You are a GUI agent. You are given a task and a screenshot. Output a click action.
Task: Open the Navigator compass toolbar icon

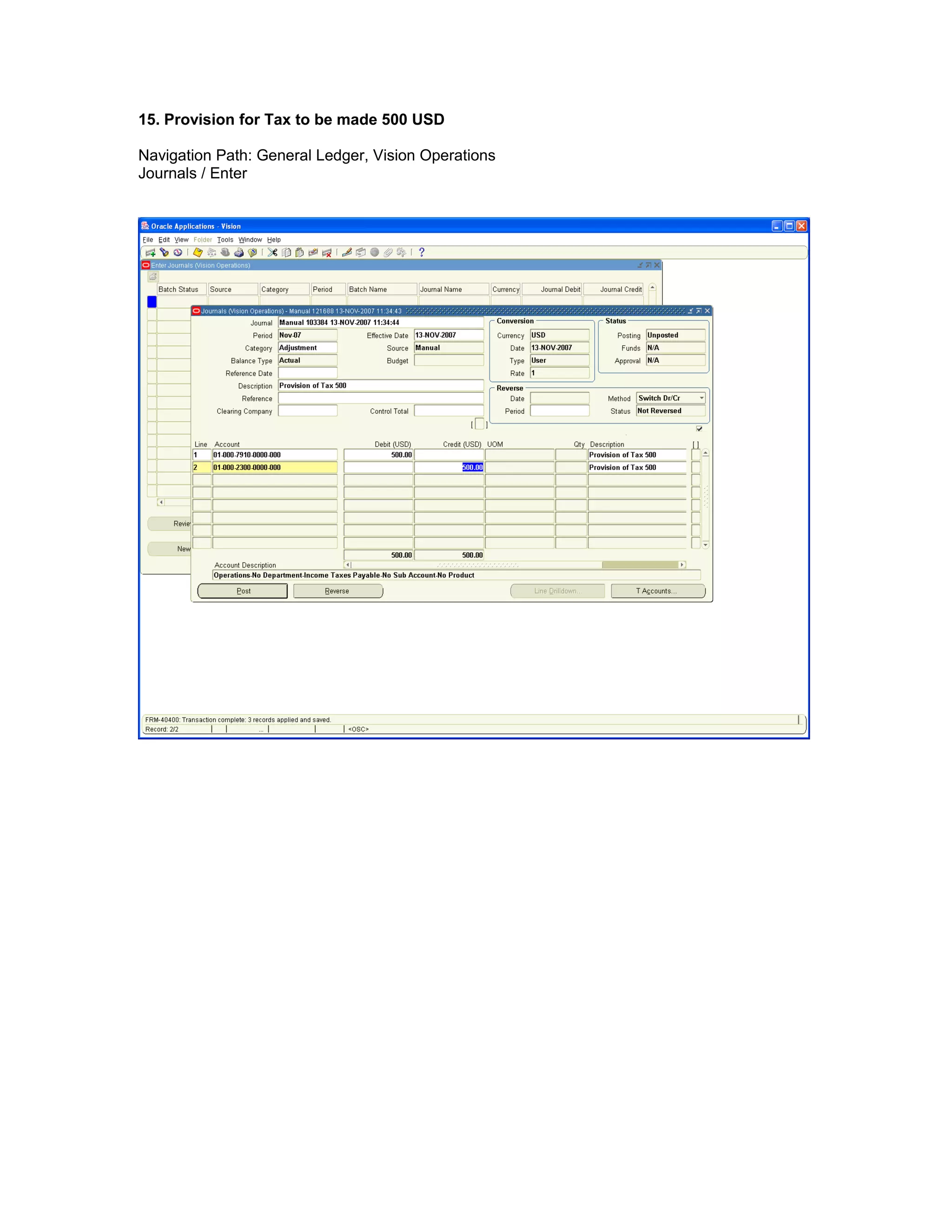point(178,253)
